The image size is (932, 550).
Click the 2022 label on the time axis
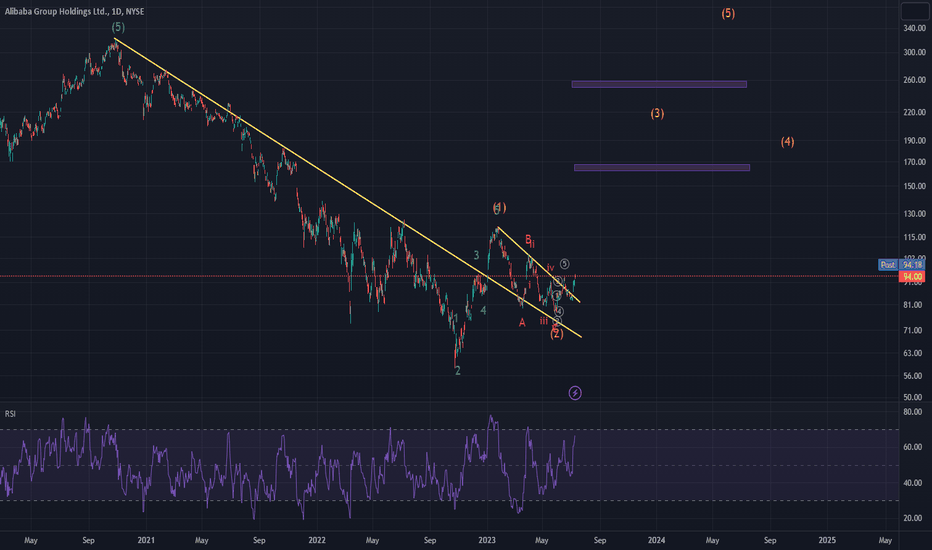tap(317, 540)
